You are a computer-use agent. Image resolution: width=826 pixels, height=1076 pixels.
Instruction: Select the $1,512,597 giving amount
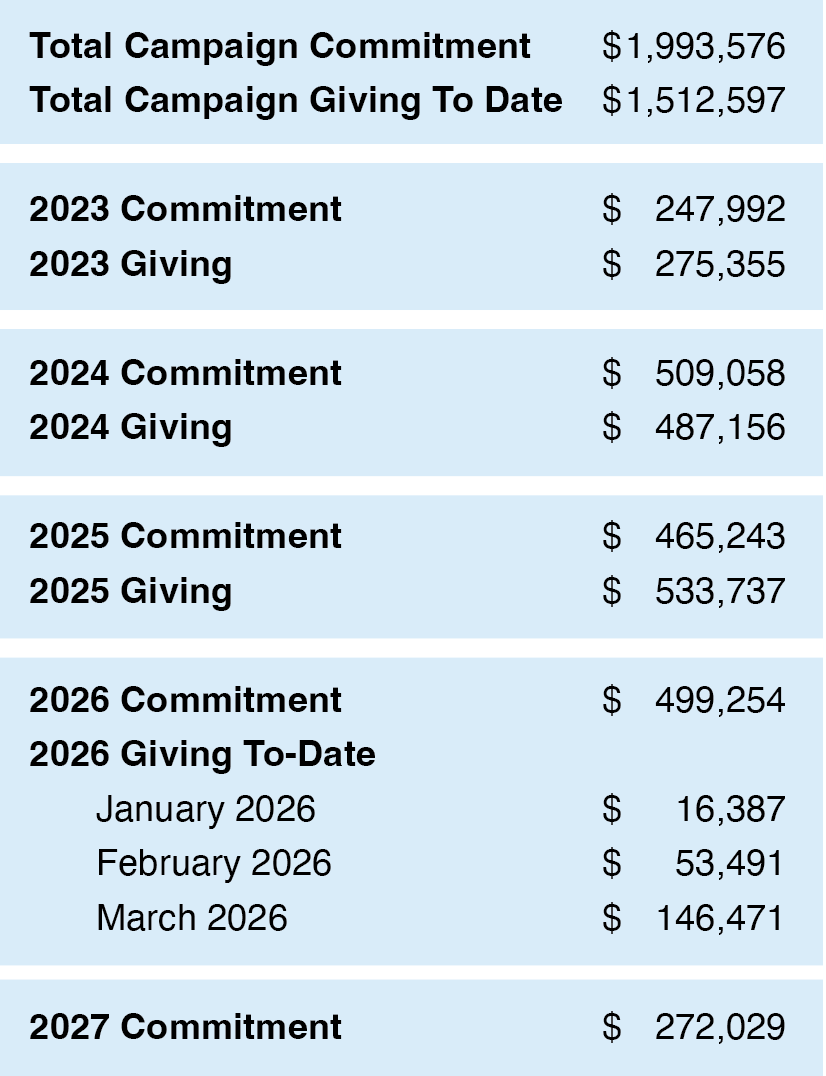point(694,100)
